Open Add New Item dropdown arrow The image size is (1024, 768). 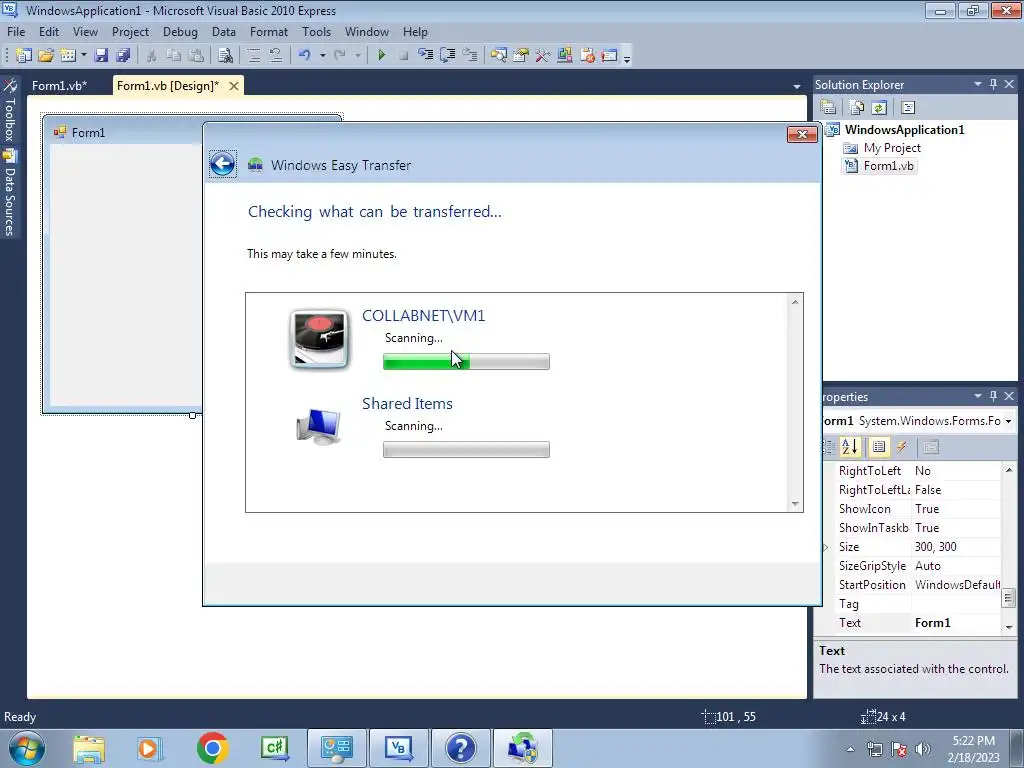point(84,56)
